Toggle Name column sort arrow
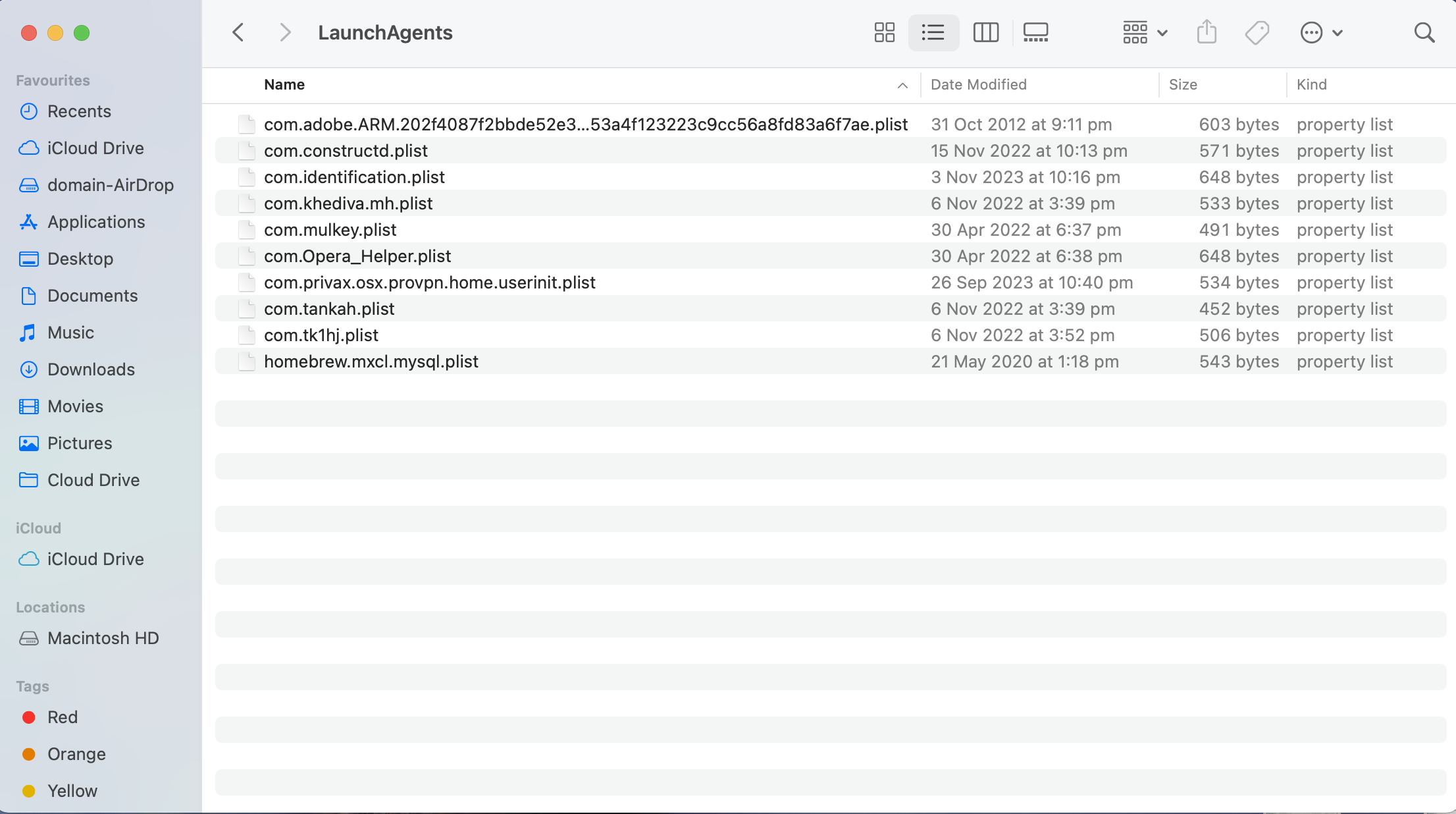The image size is (1456, 814). point(902,85)
